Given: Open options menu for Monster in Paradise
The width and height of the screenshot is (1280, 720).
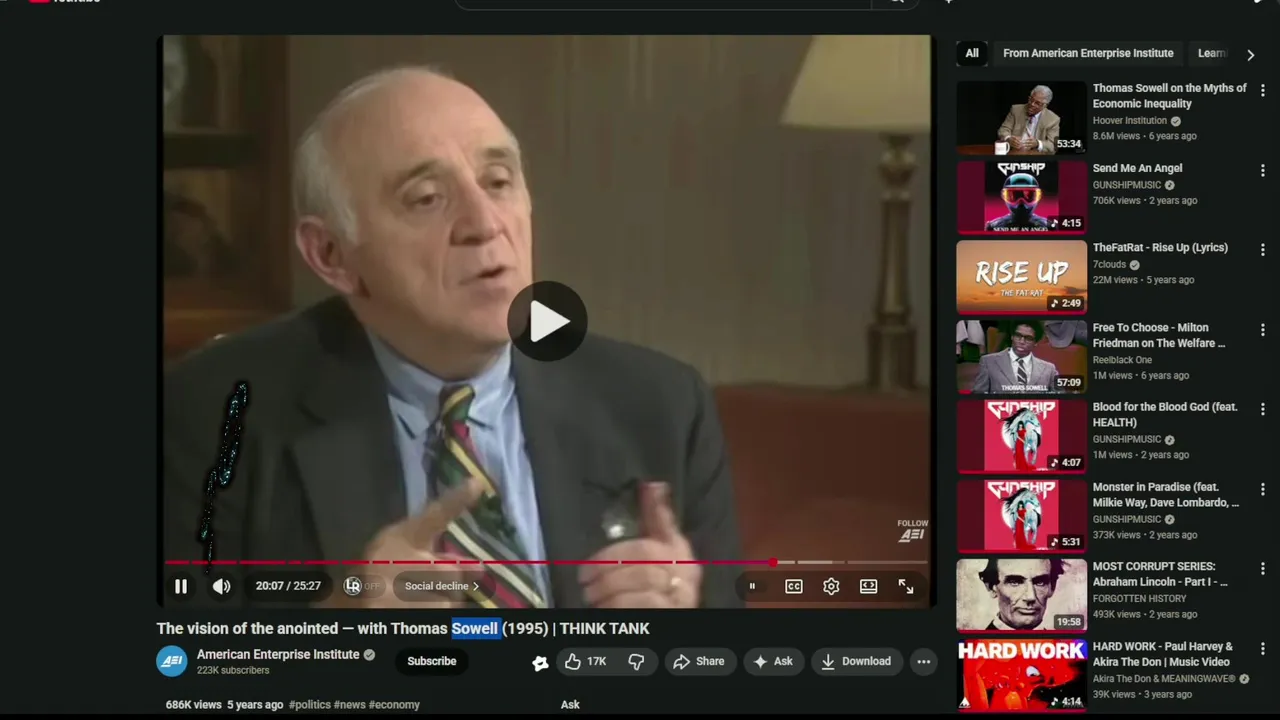Looking at the screenshot, I should (1262, 488).
